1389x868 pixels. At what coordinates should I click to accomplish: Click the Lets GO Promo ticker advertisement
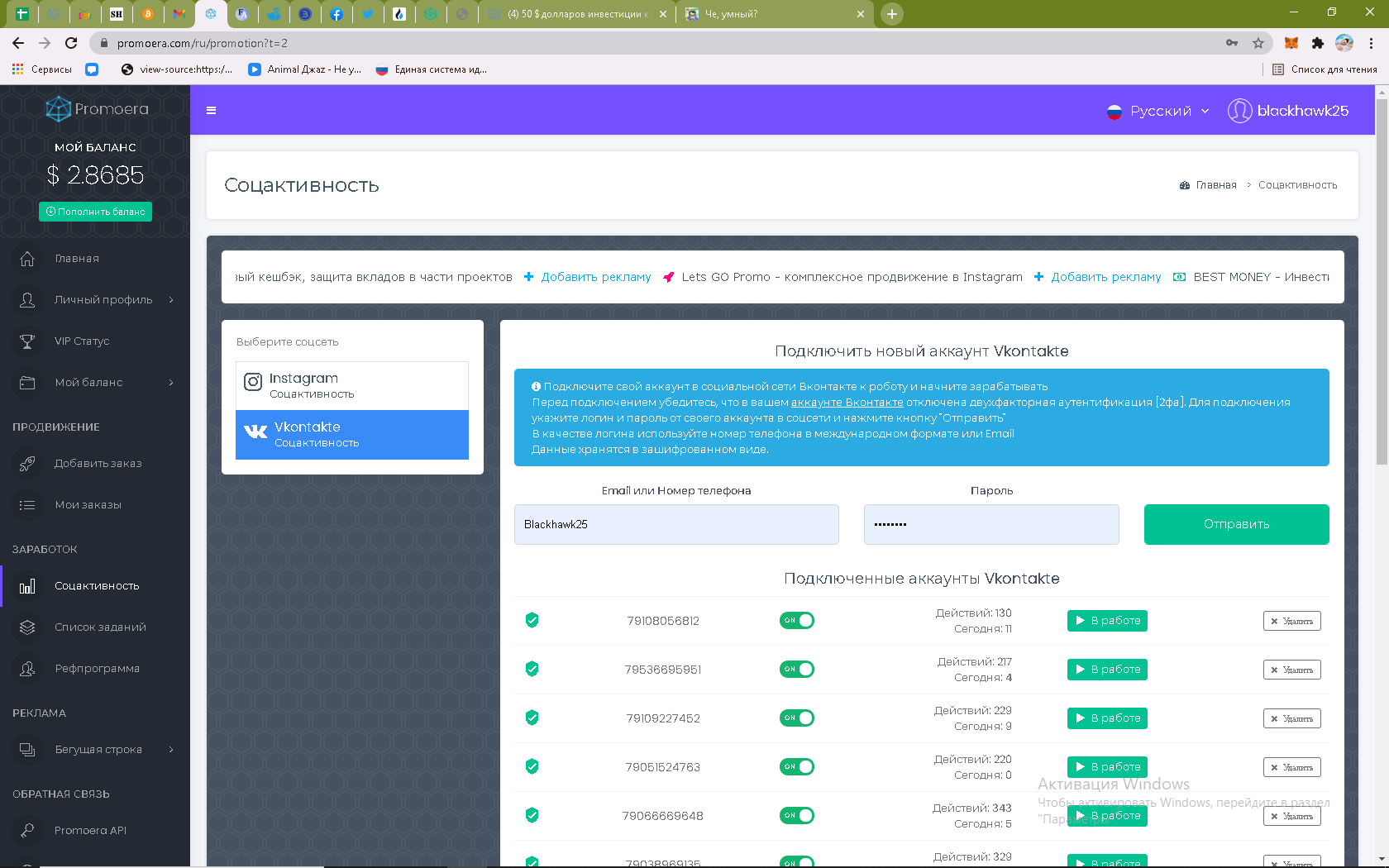click(x=842, y=277)
